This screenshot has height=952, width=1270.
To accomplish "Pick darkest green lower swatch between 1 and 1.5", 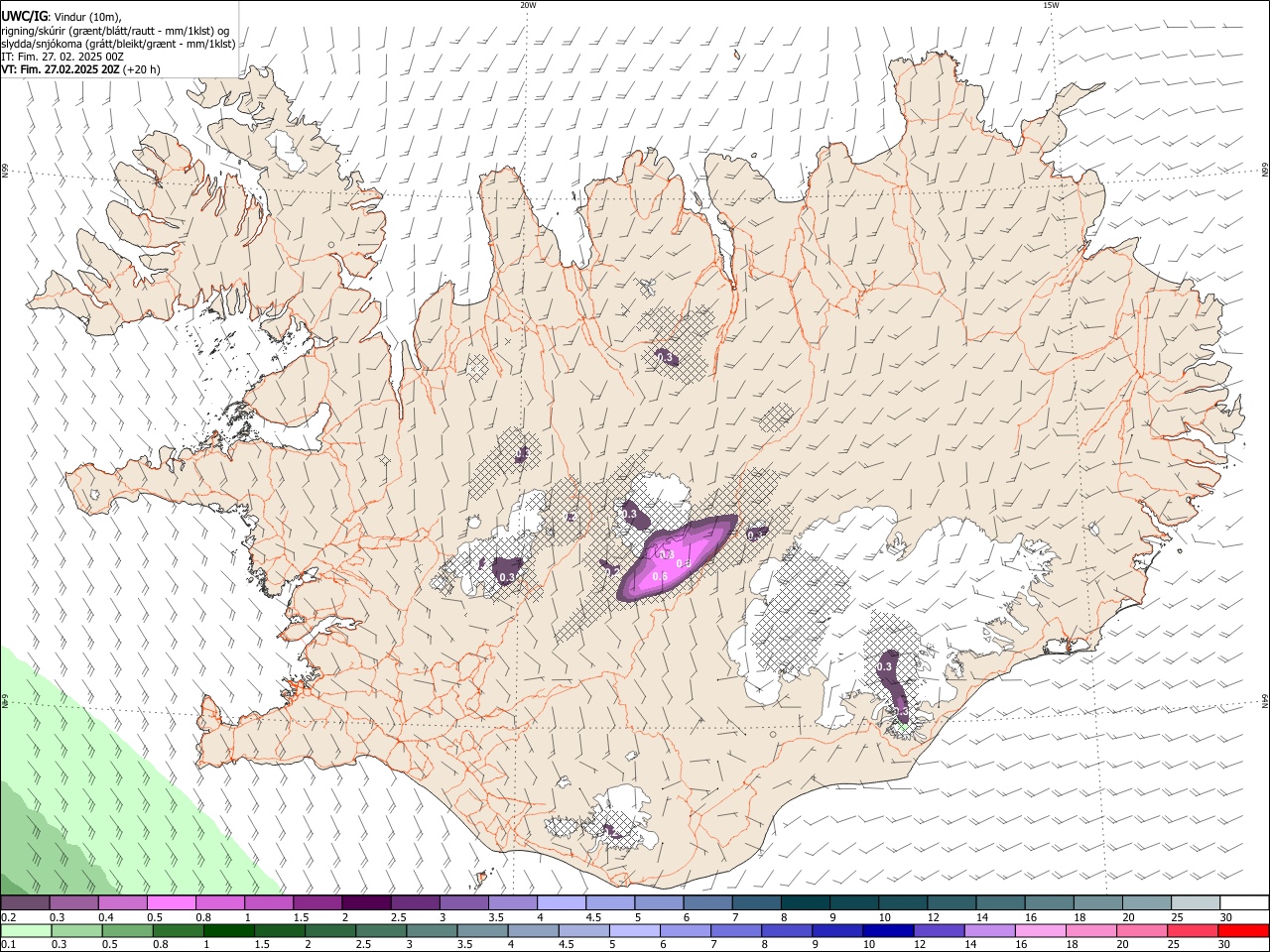I will coord(228,931).
